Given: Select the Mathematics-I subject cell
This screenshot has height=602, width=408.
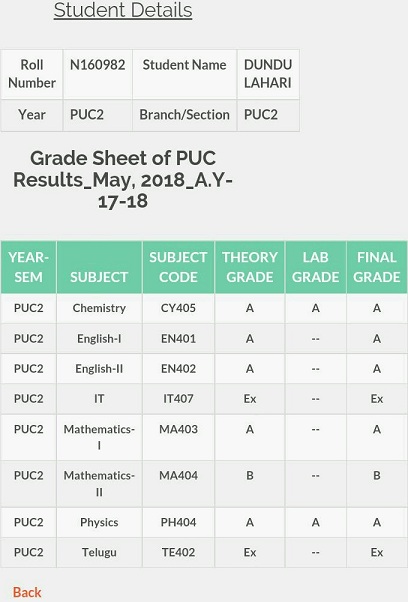Looking at the screenshot, I should click(x=99, y=437).
